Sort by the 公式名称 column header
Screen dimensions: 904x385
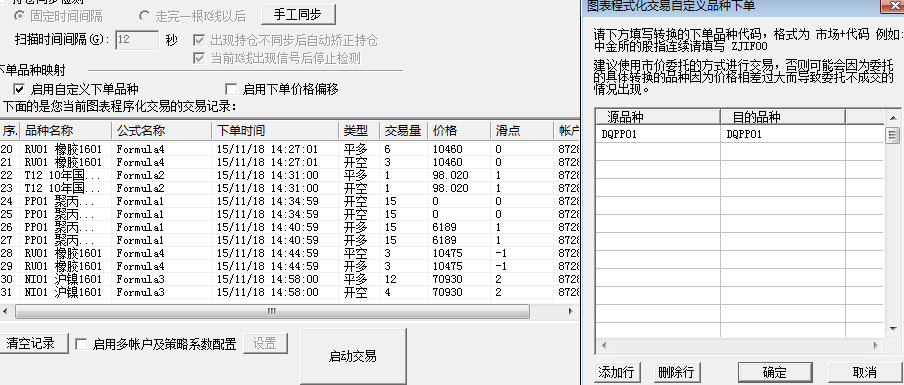click(x=161, y=131)
